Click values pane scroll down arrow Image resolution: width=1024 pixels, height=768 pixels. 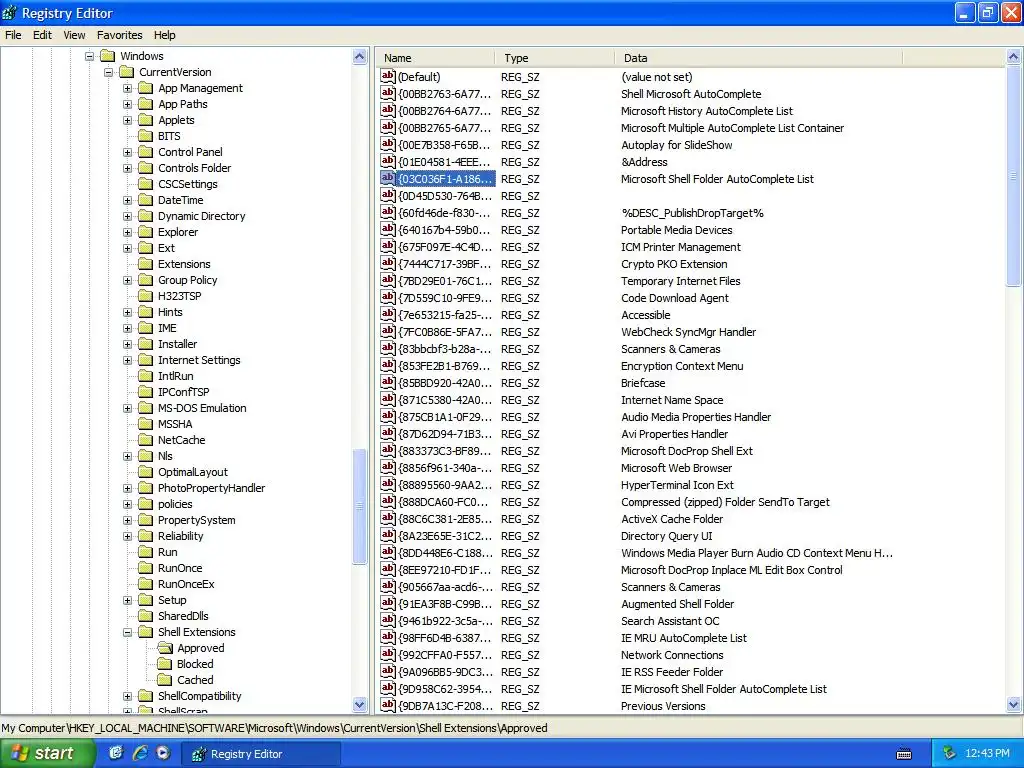[1014, 705]
